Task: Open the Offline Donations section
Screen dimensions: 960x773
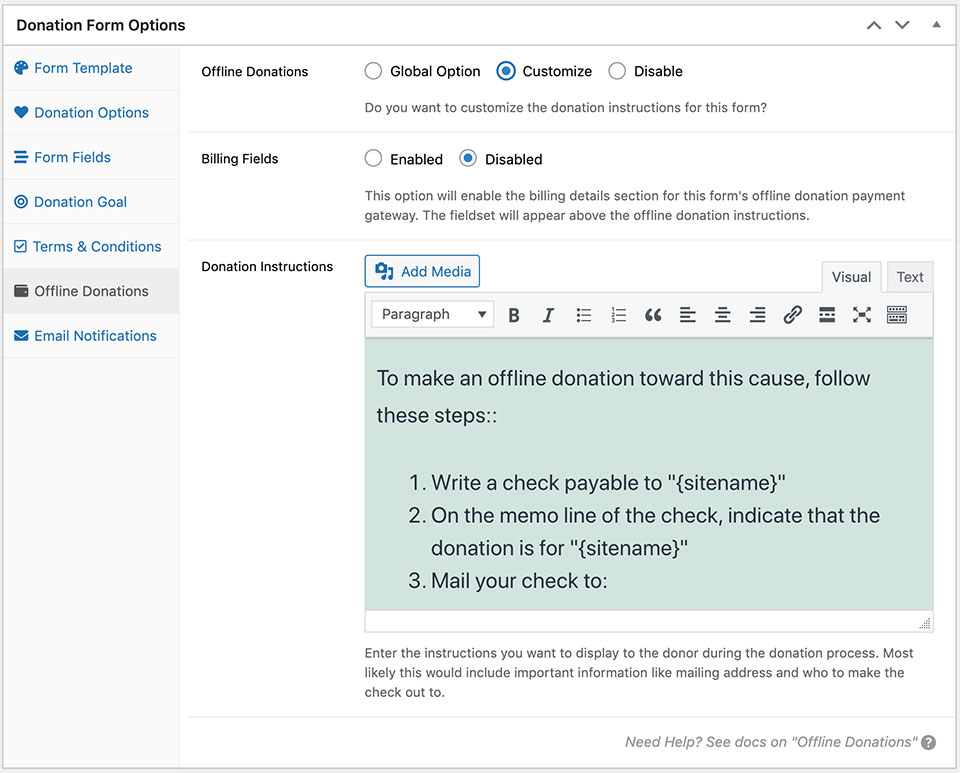Action: pyautogui.click(x=91, y=291)
